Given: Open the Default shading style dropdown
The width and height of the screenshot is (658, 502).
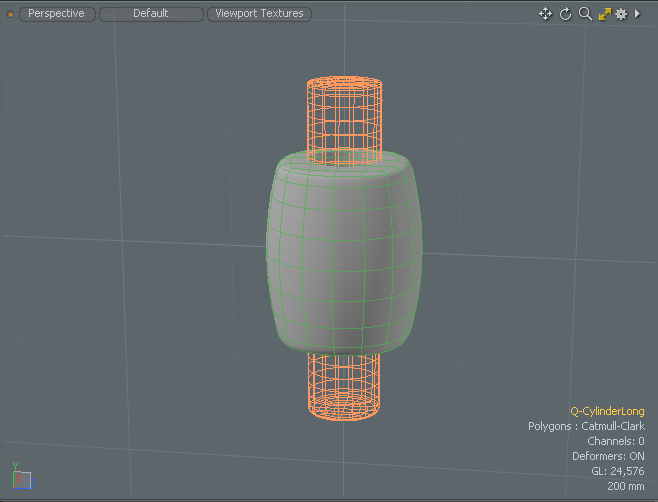Looking at the screenshot, I should pos(151,14).
